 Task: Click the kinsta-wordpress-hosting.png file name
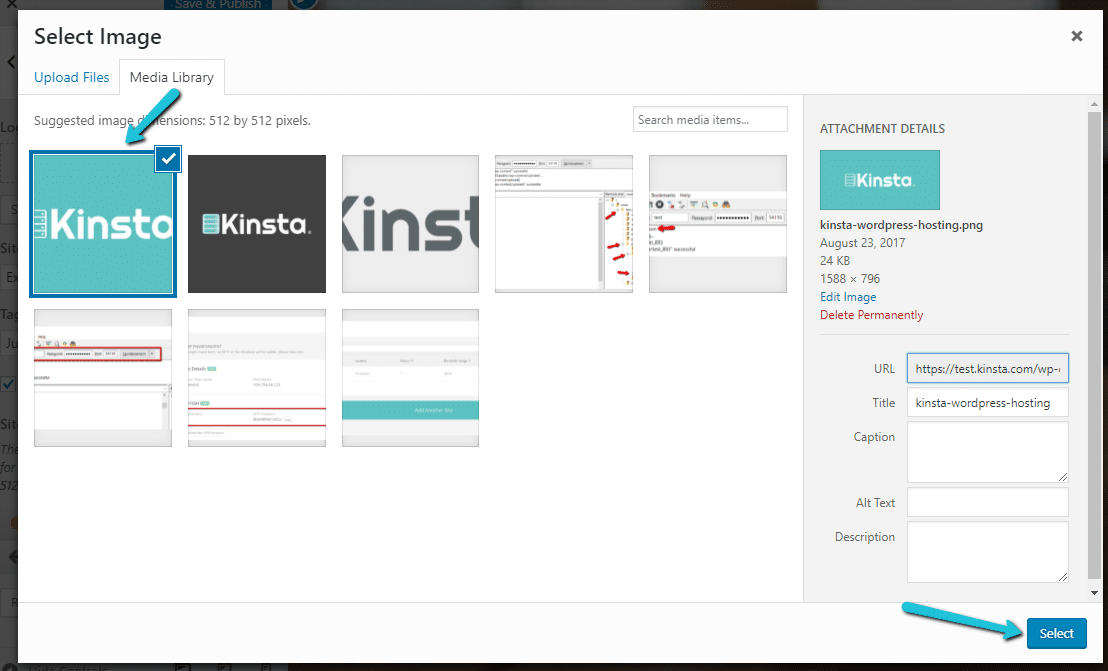click(x=901, y=225)
